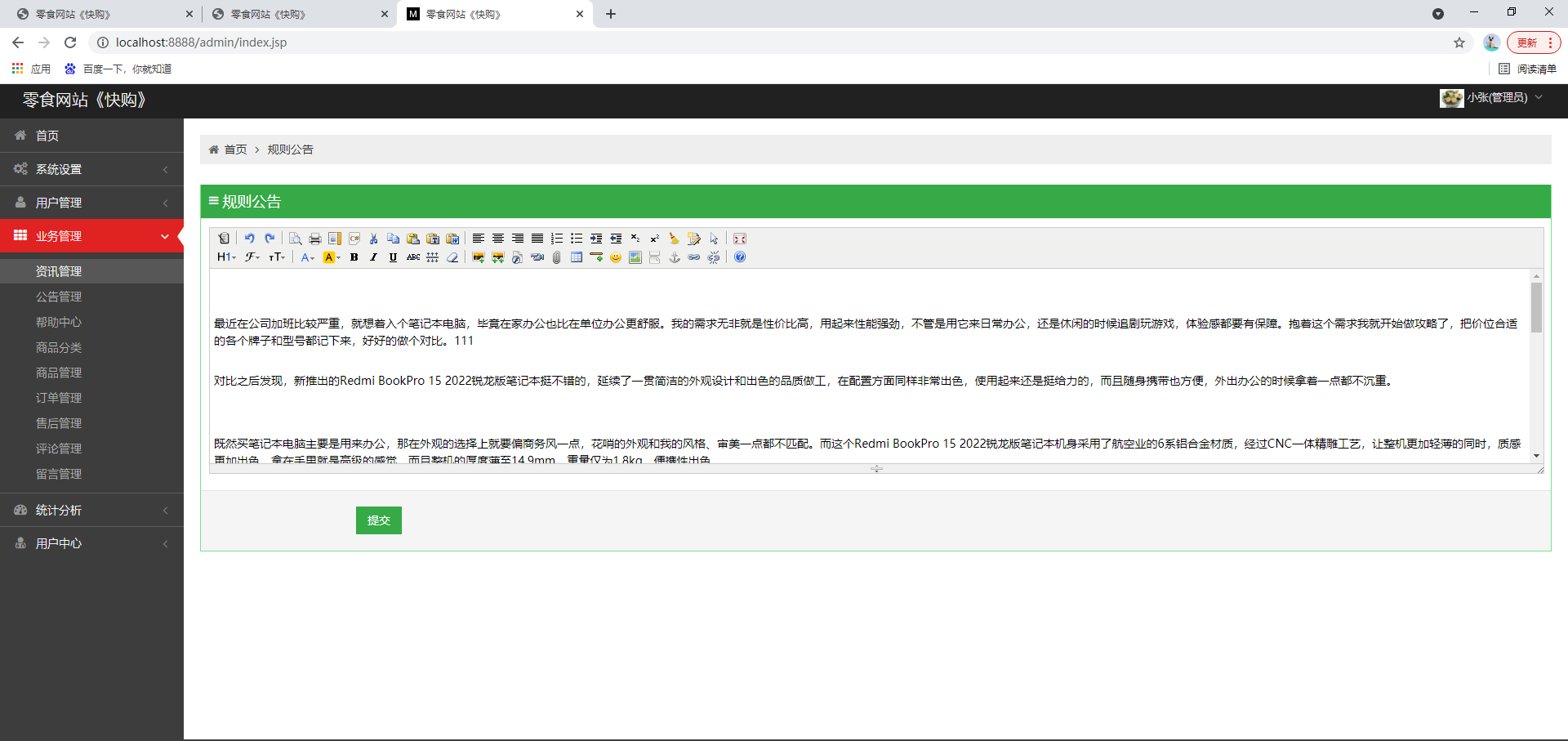Screen dimensions: 1568x741
Task: Insert code block with C# icon
Action: (x=354, y=239)
